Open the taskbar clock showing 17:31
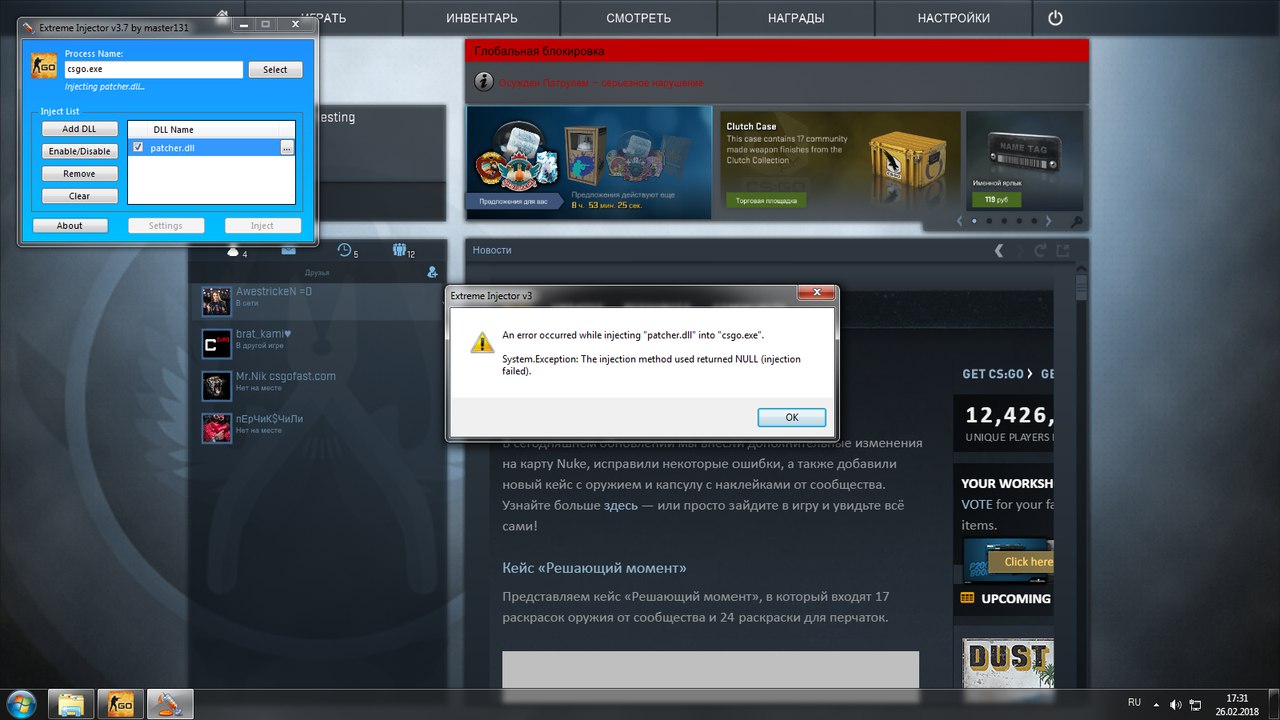Image resolution: width=1280 pixels, height=720 pixels. click(1238, 704)
